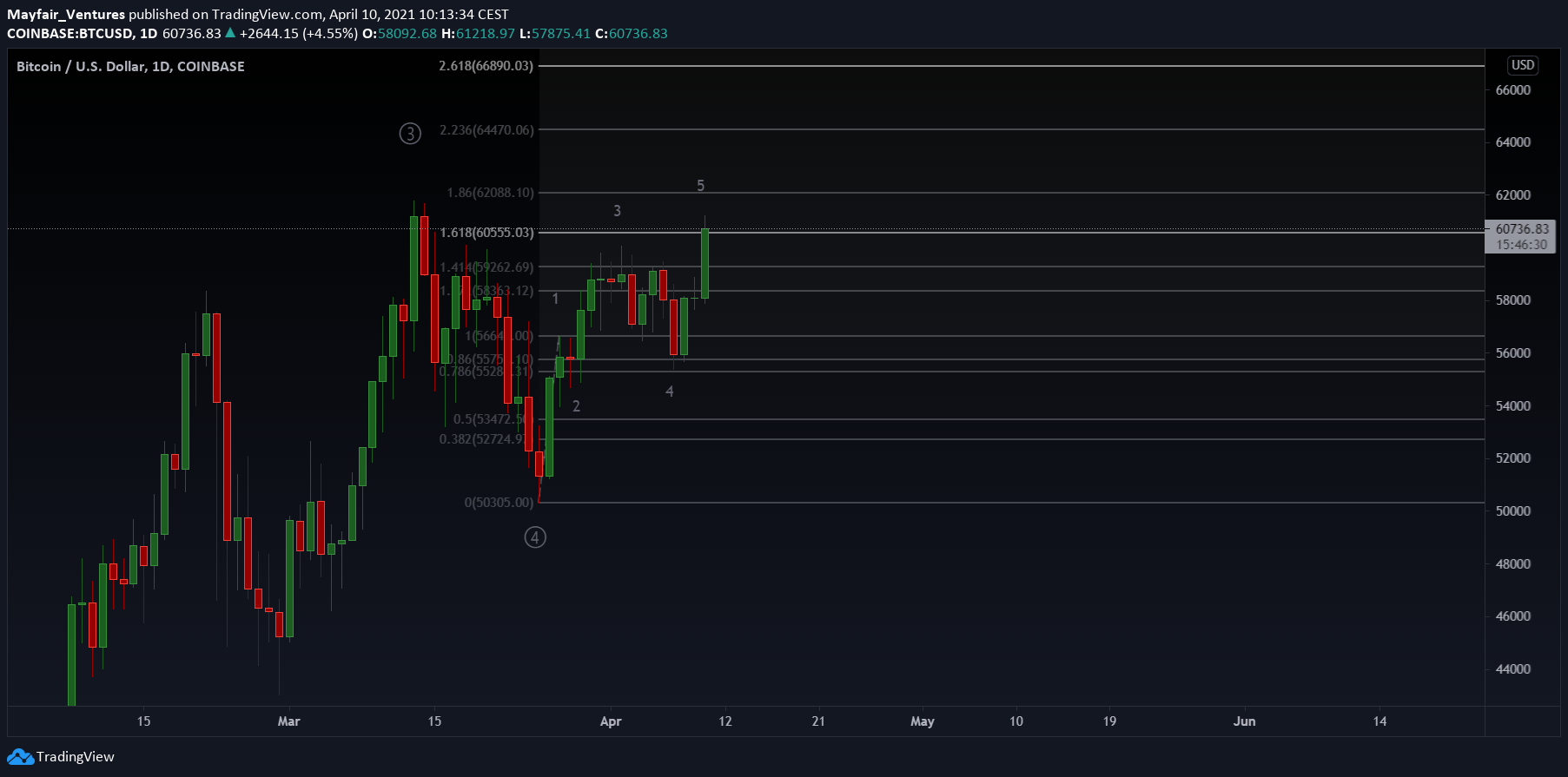Click the USD currency label button
The width and height of the screenshot is (1568, 777).
[1522, 65]
